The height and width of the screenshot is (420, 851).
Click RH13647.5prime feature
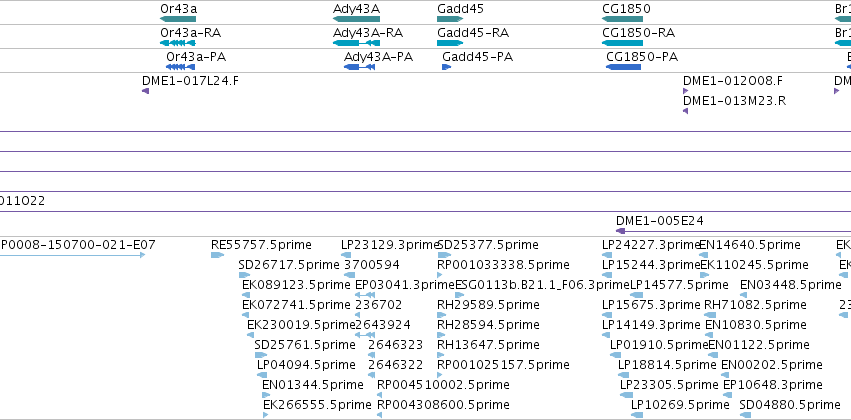tap(441, 355)
